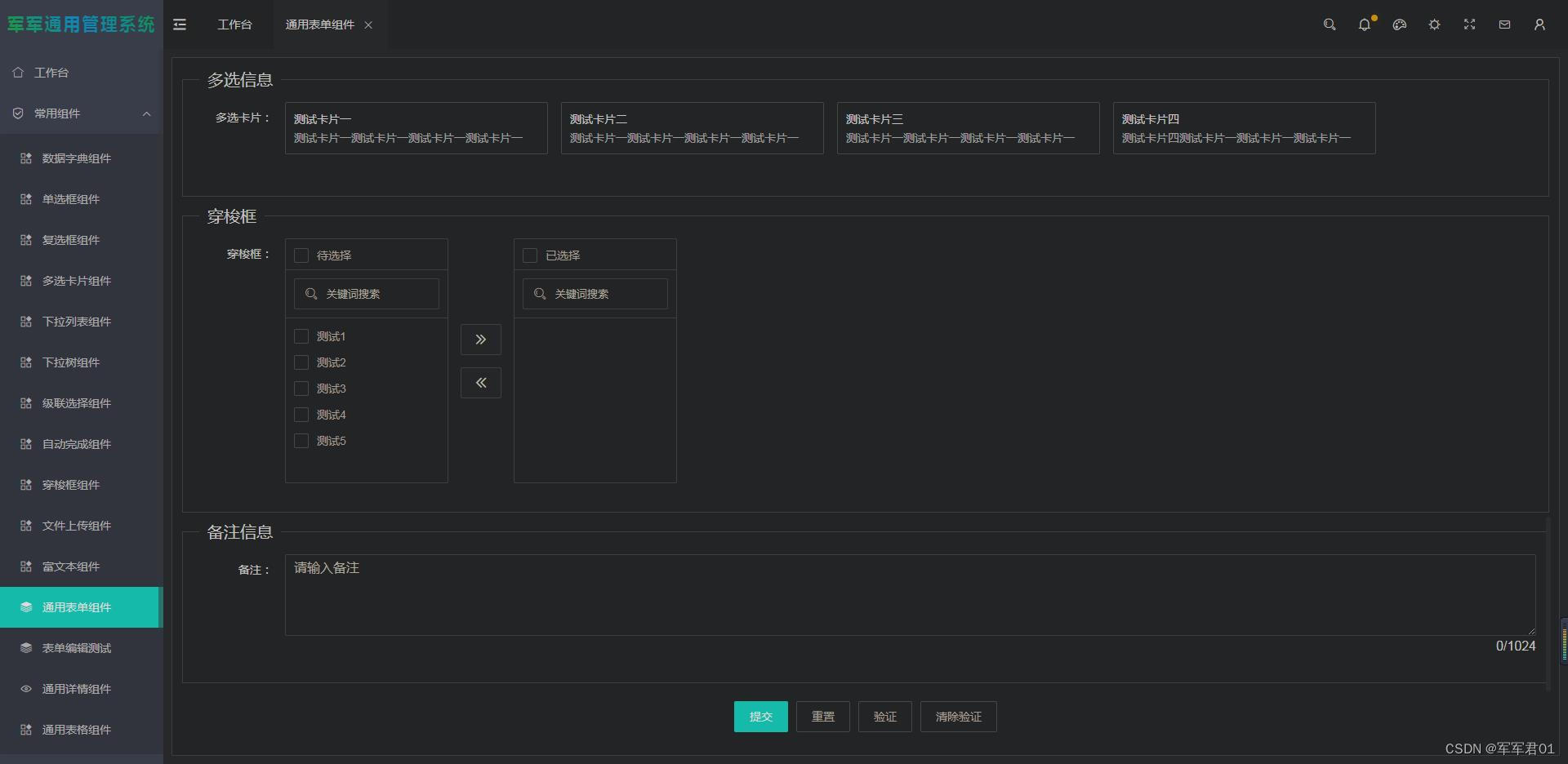Click icon next to 富文本组件

click(26, 566)
